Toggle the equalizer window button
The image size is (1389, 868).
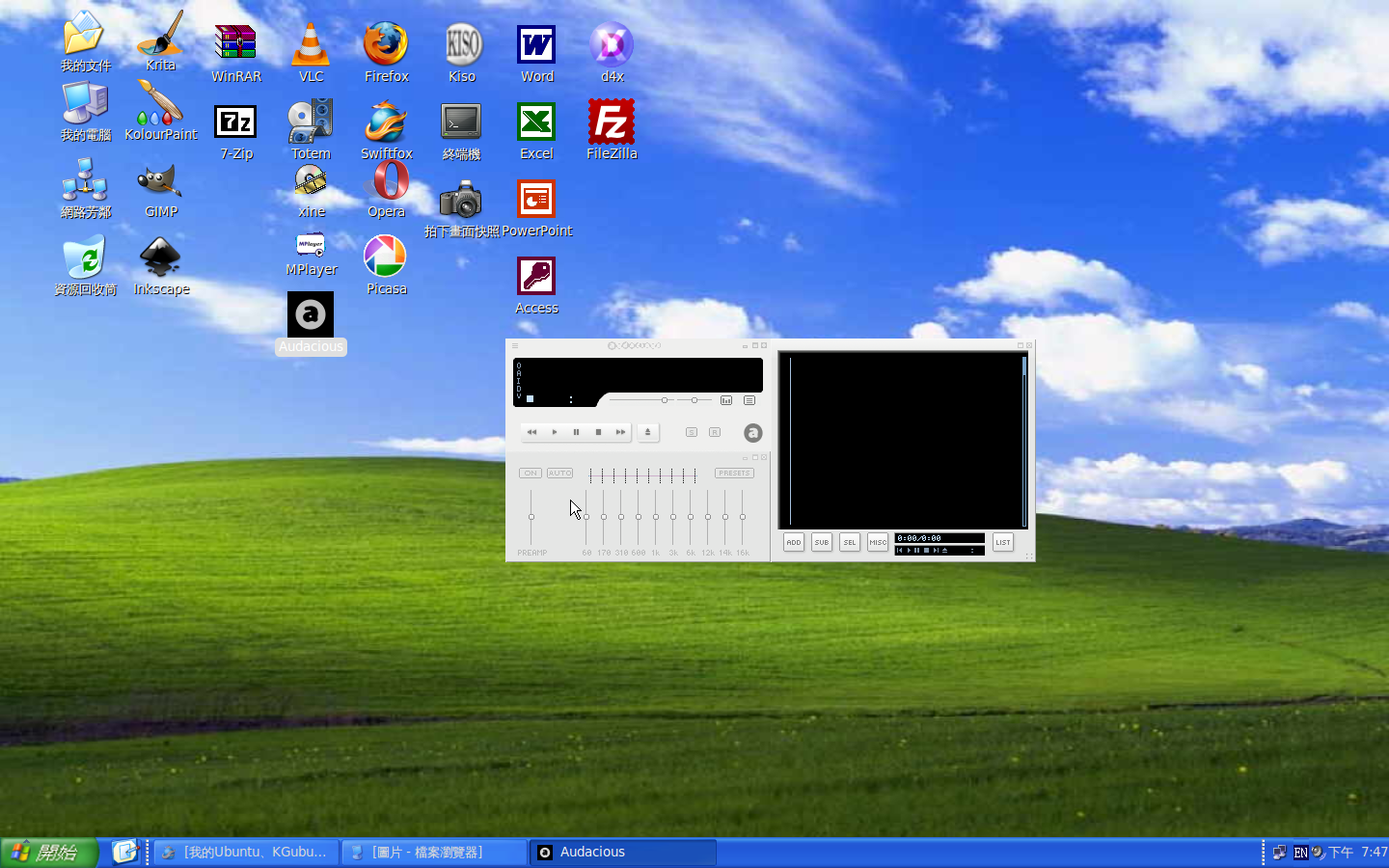click(x=726, y=400)
